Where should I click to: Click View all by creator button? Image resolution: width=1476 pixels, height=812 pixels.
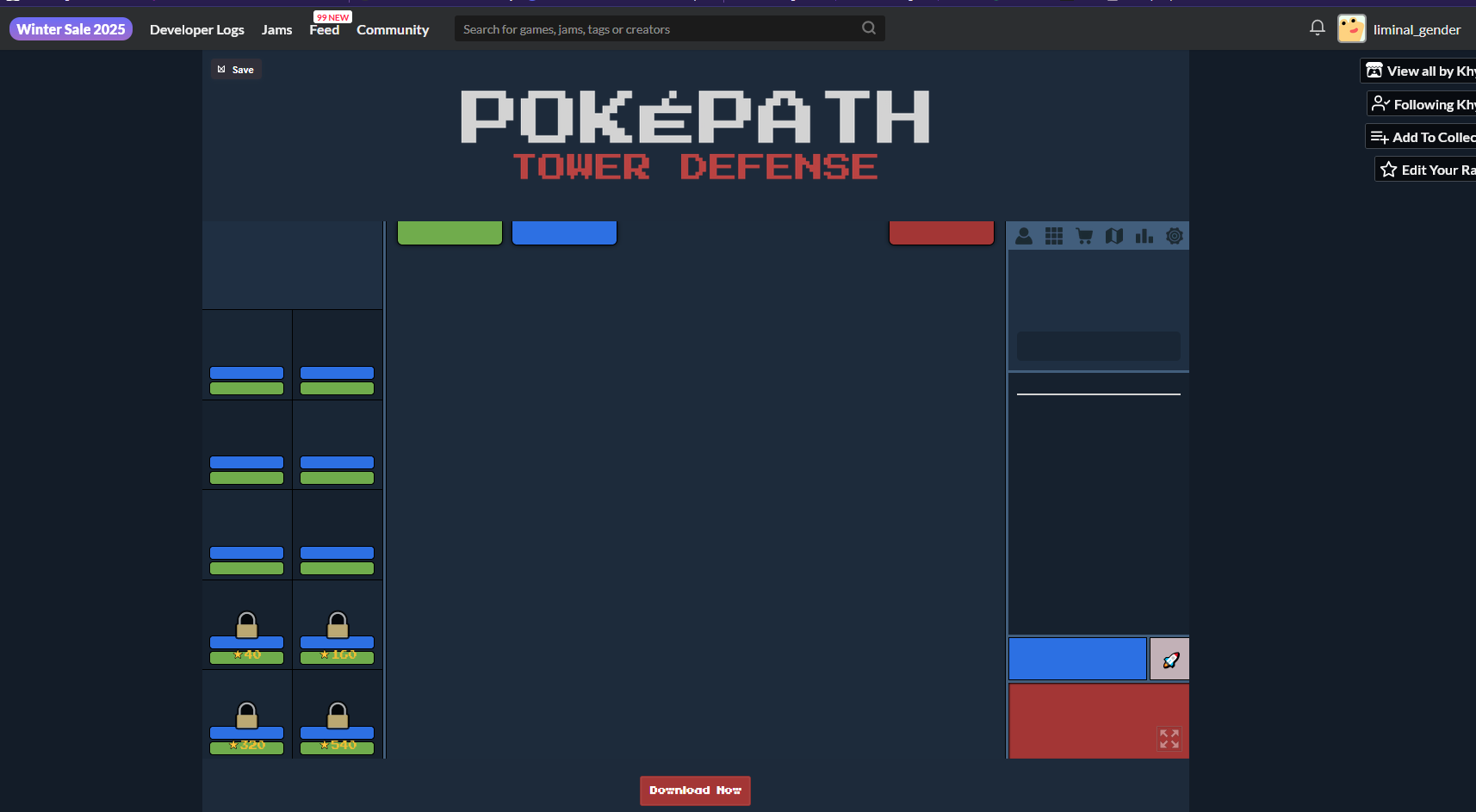(1419, 71)
